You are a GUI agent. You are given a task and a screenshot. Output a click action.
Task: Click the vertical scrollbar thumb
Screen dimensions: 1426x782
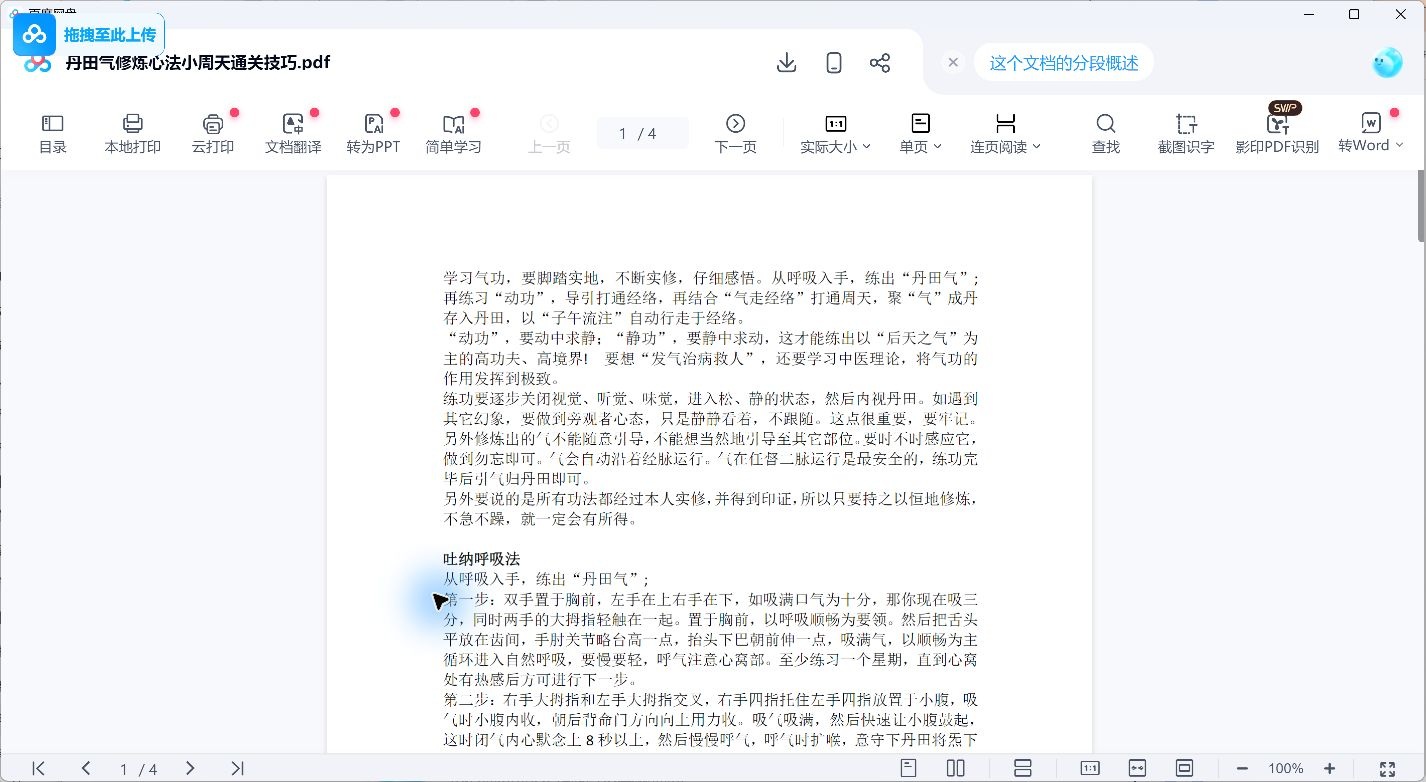[1421, 205]
